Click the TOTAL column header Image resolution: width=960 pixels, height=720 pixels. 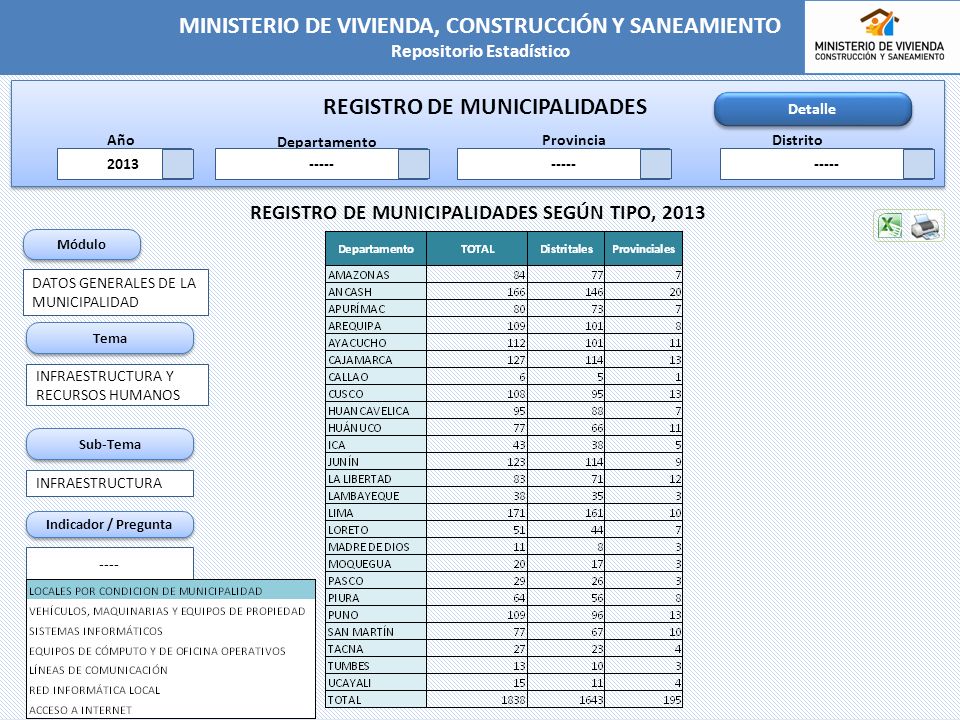tap(477, 249)
